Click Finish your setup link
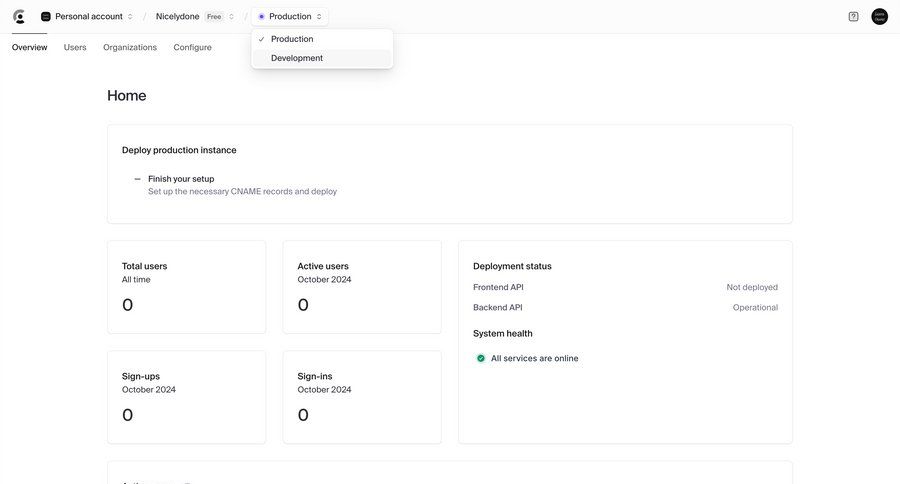 [181, 179]
